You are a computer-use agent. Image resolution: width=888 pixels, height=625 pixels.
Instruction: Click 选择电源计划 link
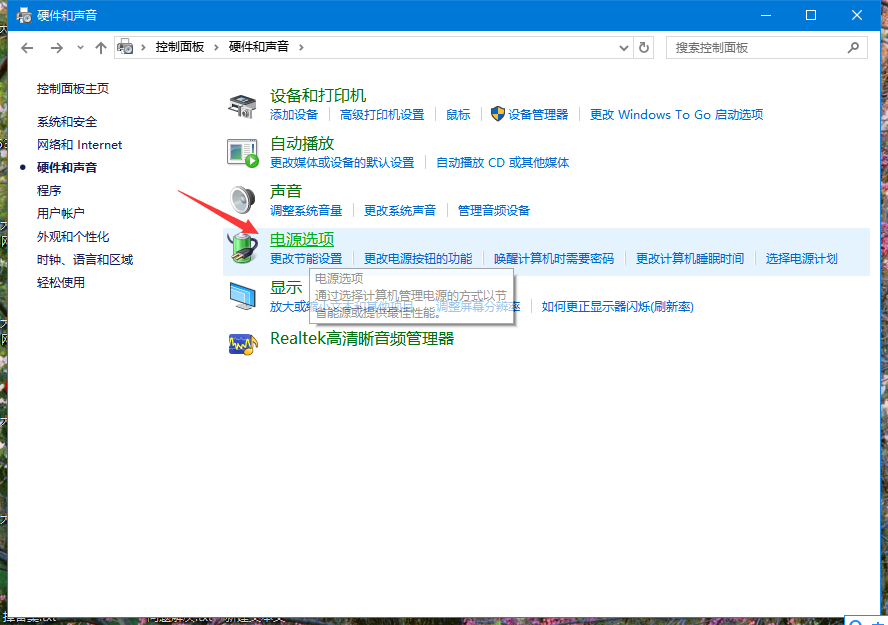(x=801, y=259)
